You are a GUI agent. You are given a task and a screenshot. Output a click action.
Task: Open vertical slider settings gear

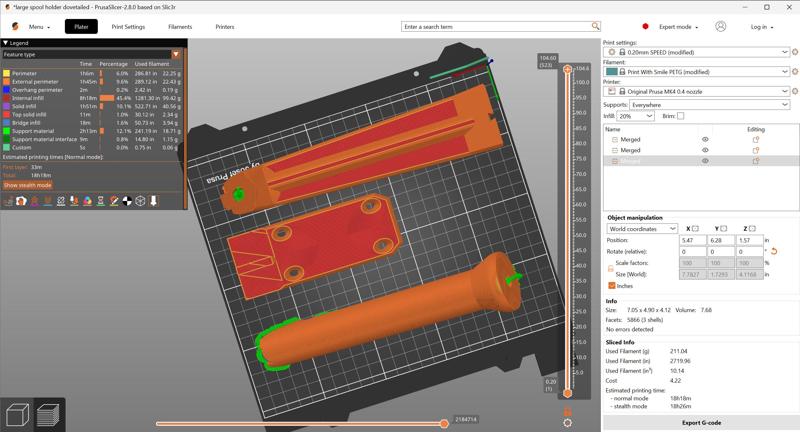coord(567,423)
